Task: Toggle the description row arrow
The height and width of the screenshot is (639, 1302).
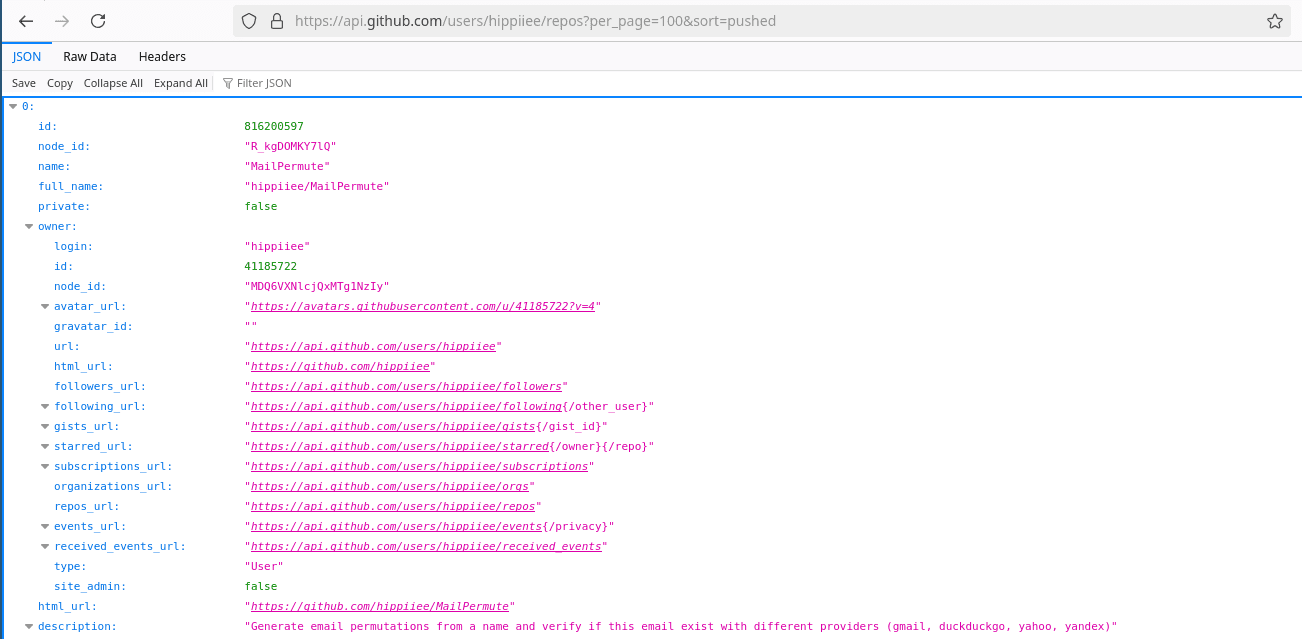Action: click(29, 626)
